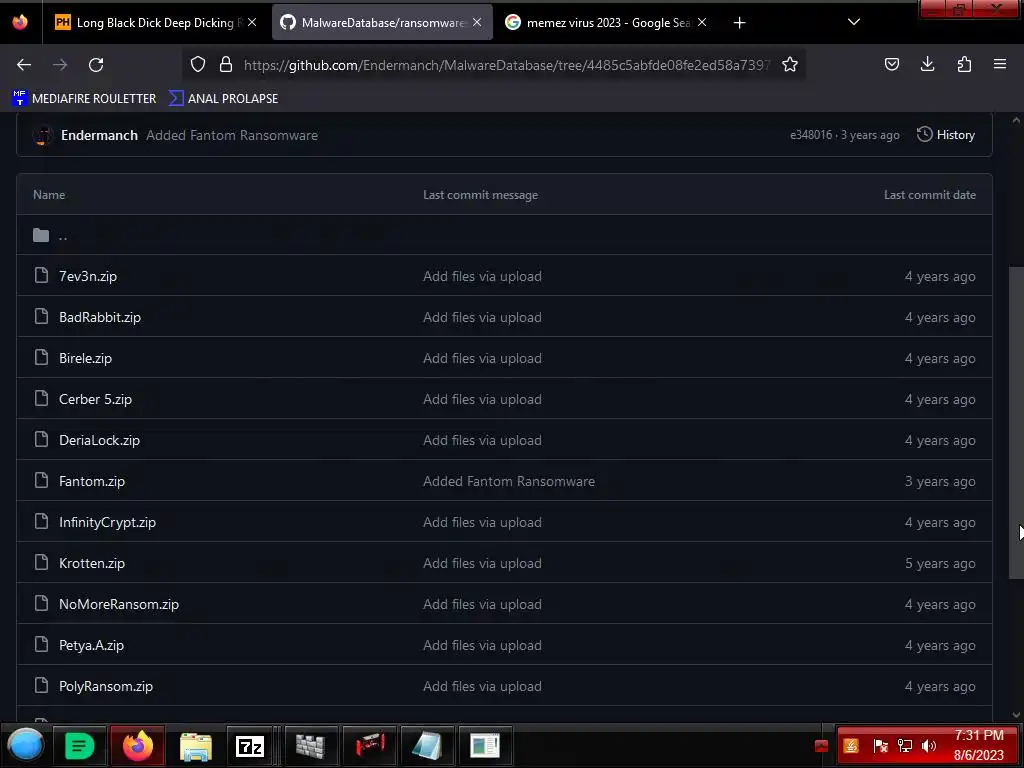Click the site security padlock icon
Viewport: 1024px width, 768px height.
(226, 64)
